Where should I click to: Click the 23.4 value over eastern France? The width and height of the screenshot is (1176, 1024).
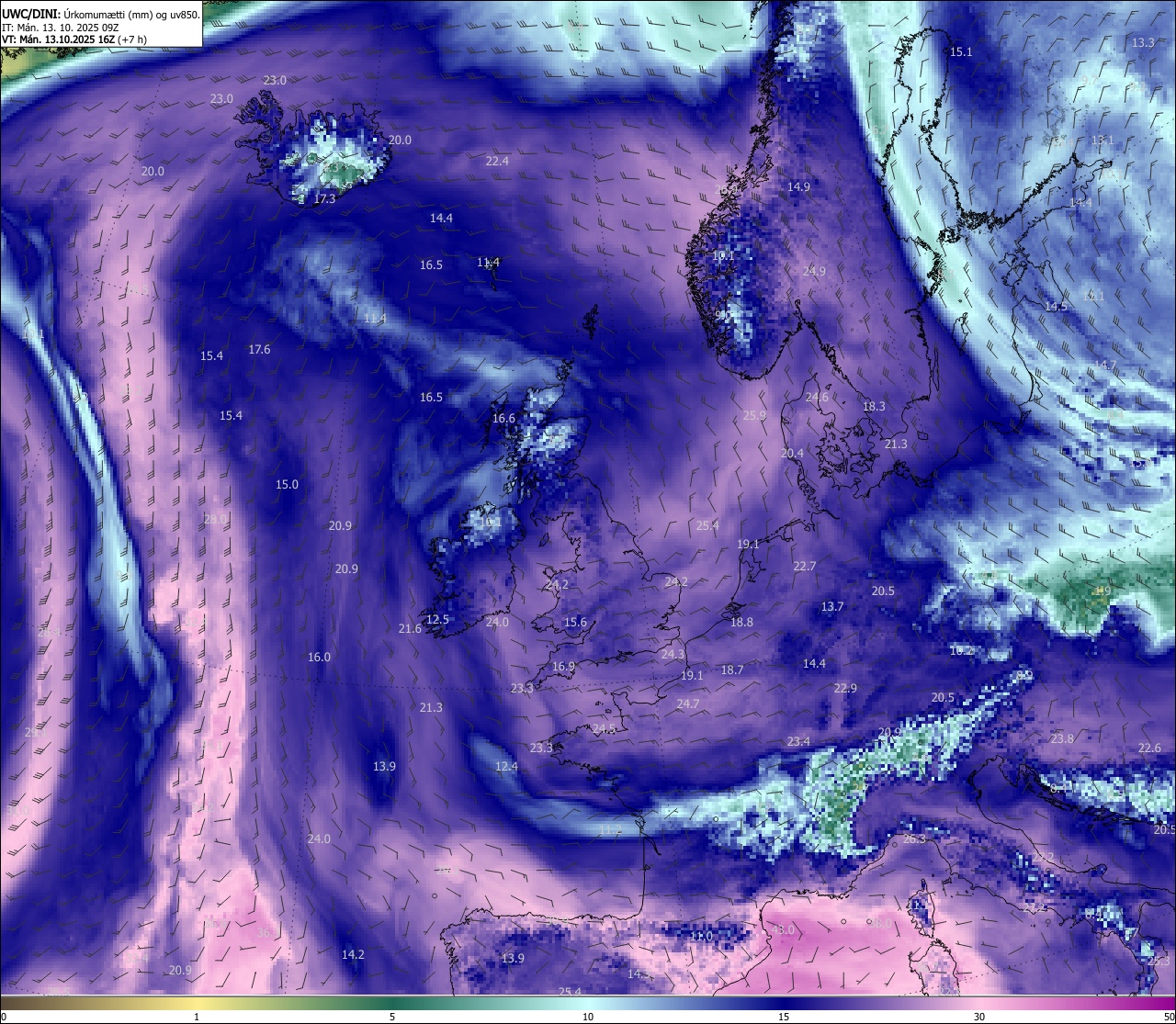(798, 742)
